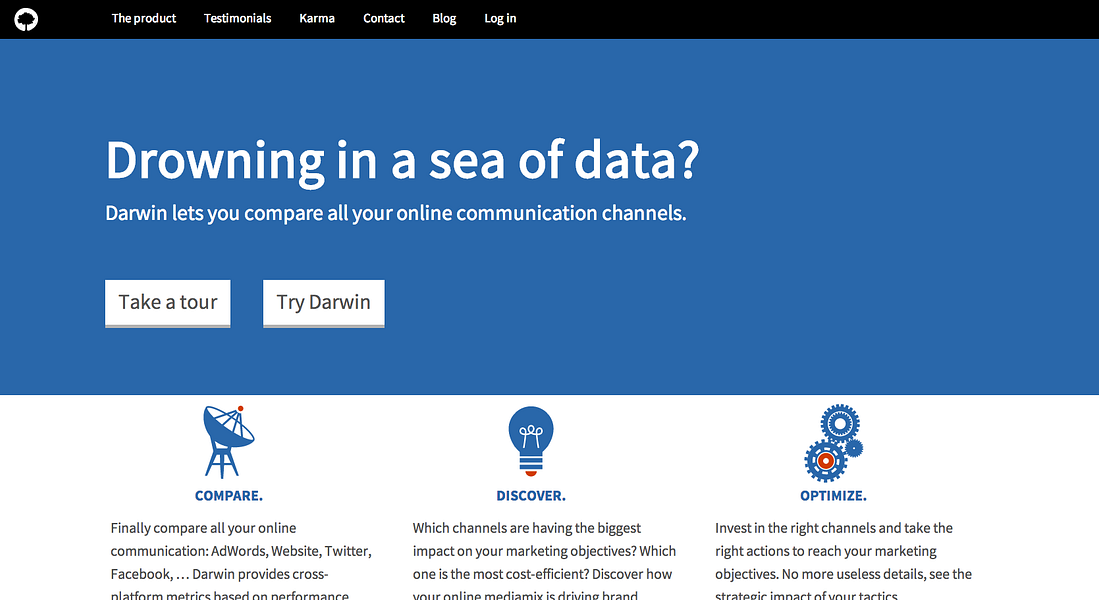This screenshot has height=600, width=1099.
Task: Click the paragraph starting Which channels are having
Action: click(545, 560)
